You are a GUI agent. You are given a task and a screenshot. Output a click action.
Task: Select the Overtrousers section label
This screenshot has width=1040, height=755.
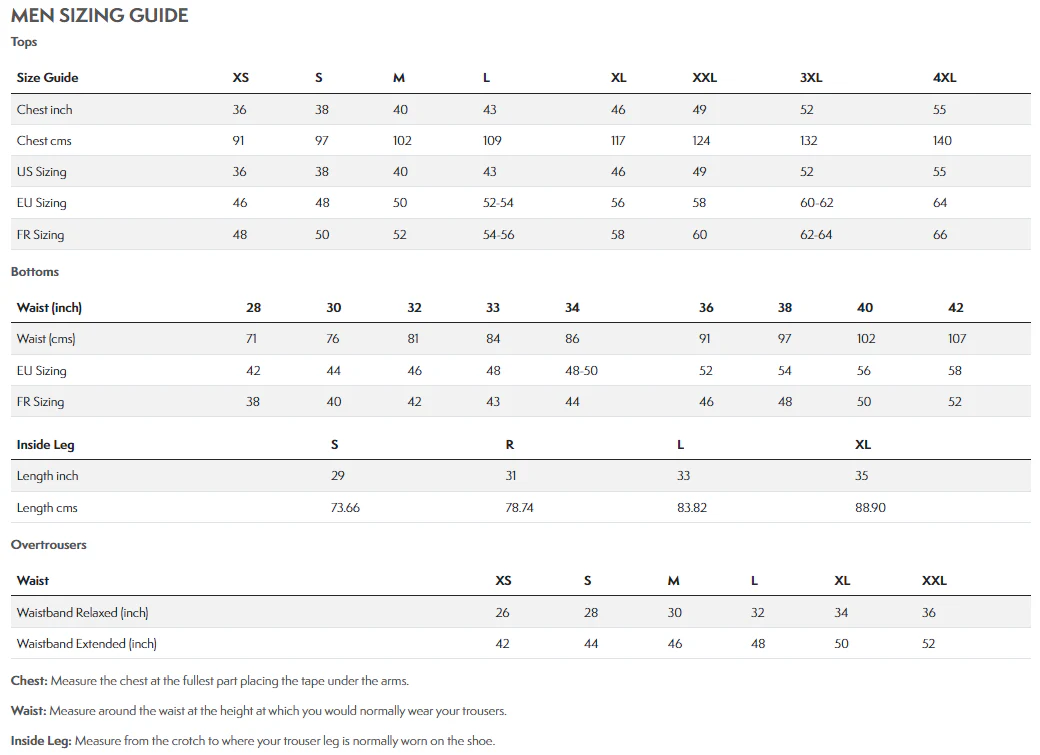click(x=48, y=545)
